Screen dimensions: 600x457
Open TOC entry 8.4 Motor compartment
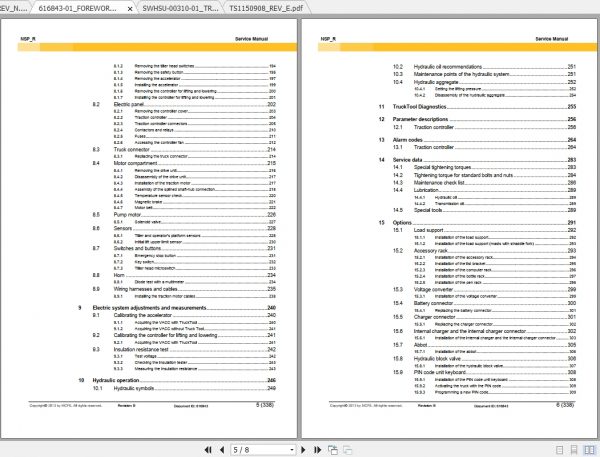184,163
